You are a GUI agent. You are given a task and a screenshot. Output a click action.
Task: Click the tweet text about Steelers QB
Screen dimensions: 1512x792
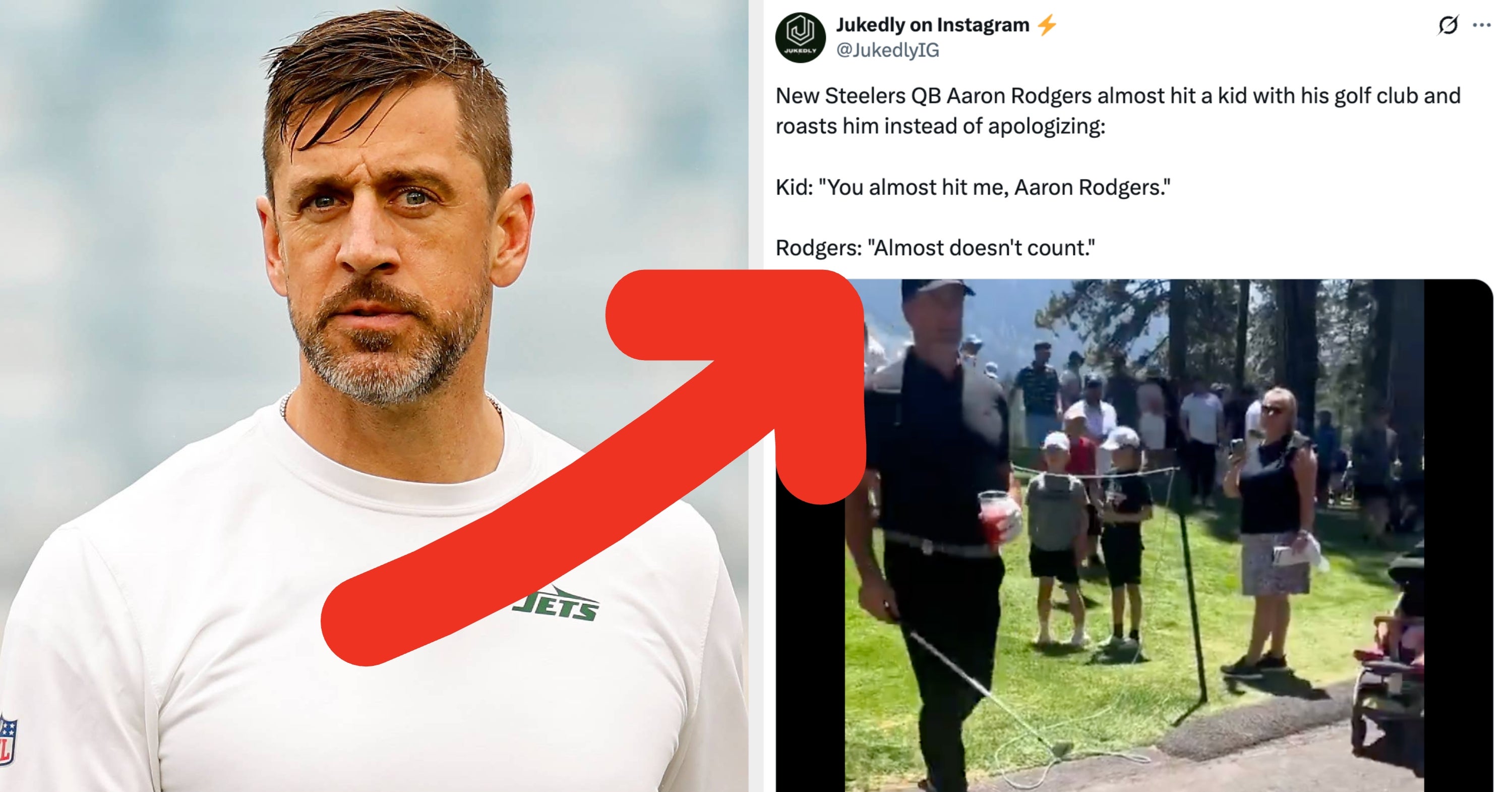click(x=1118, y=110)
